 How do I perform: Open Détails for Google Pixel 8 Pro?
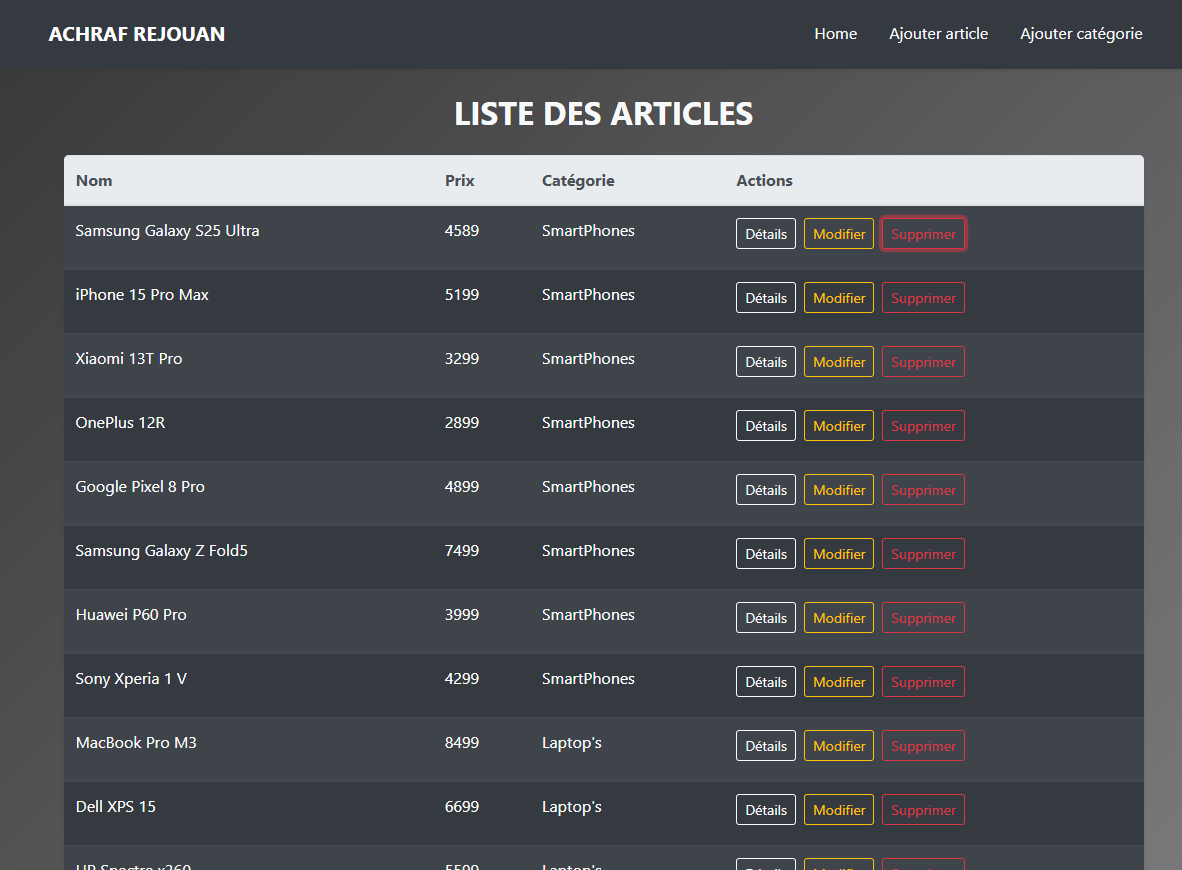click(766, 490)
